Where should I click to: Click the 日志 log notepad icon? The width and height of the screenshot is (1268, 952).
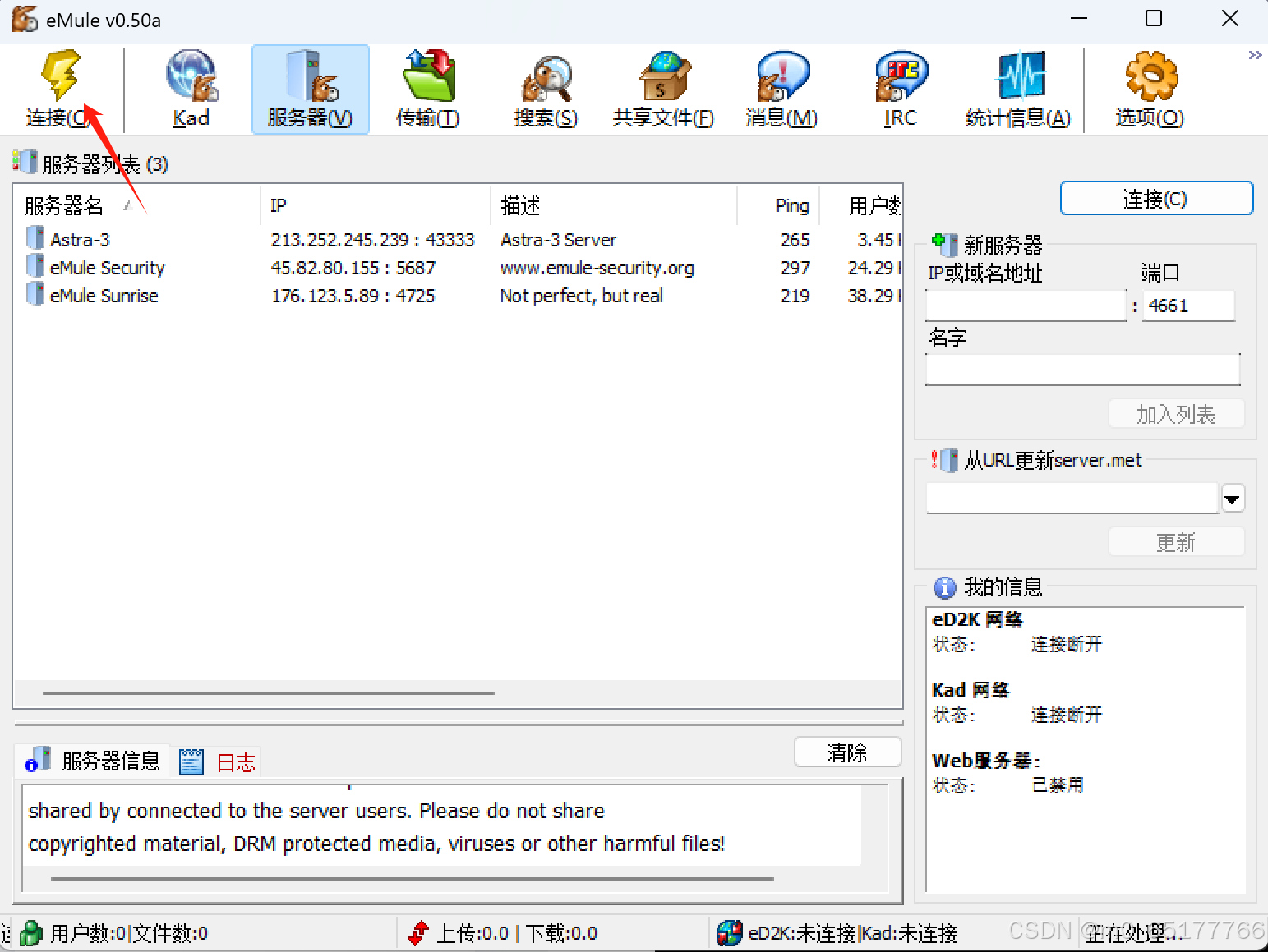pos(191,762)
